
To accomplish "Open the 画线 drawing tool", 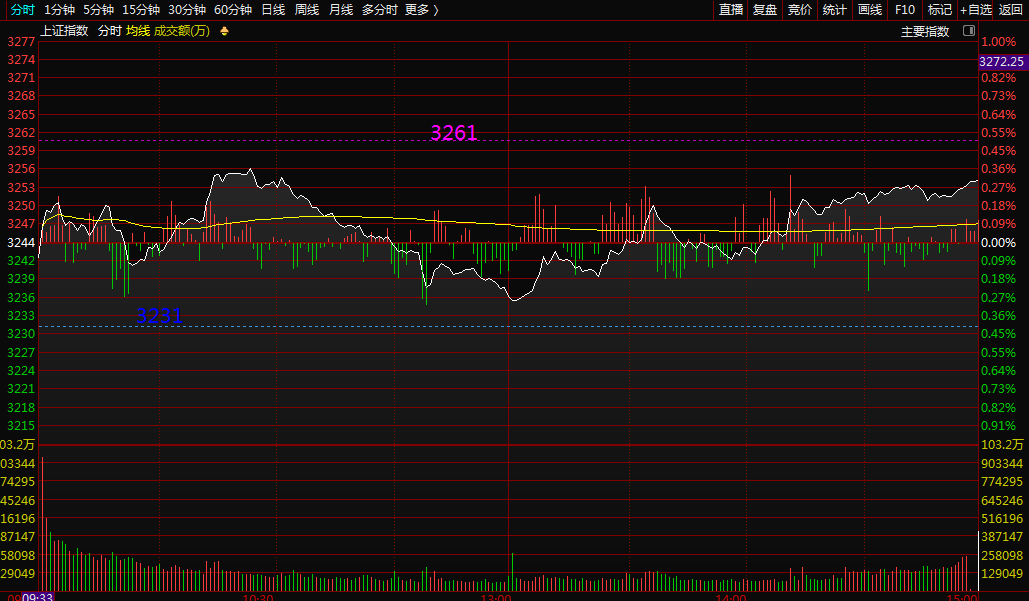I will coord(870,9).
